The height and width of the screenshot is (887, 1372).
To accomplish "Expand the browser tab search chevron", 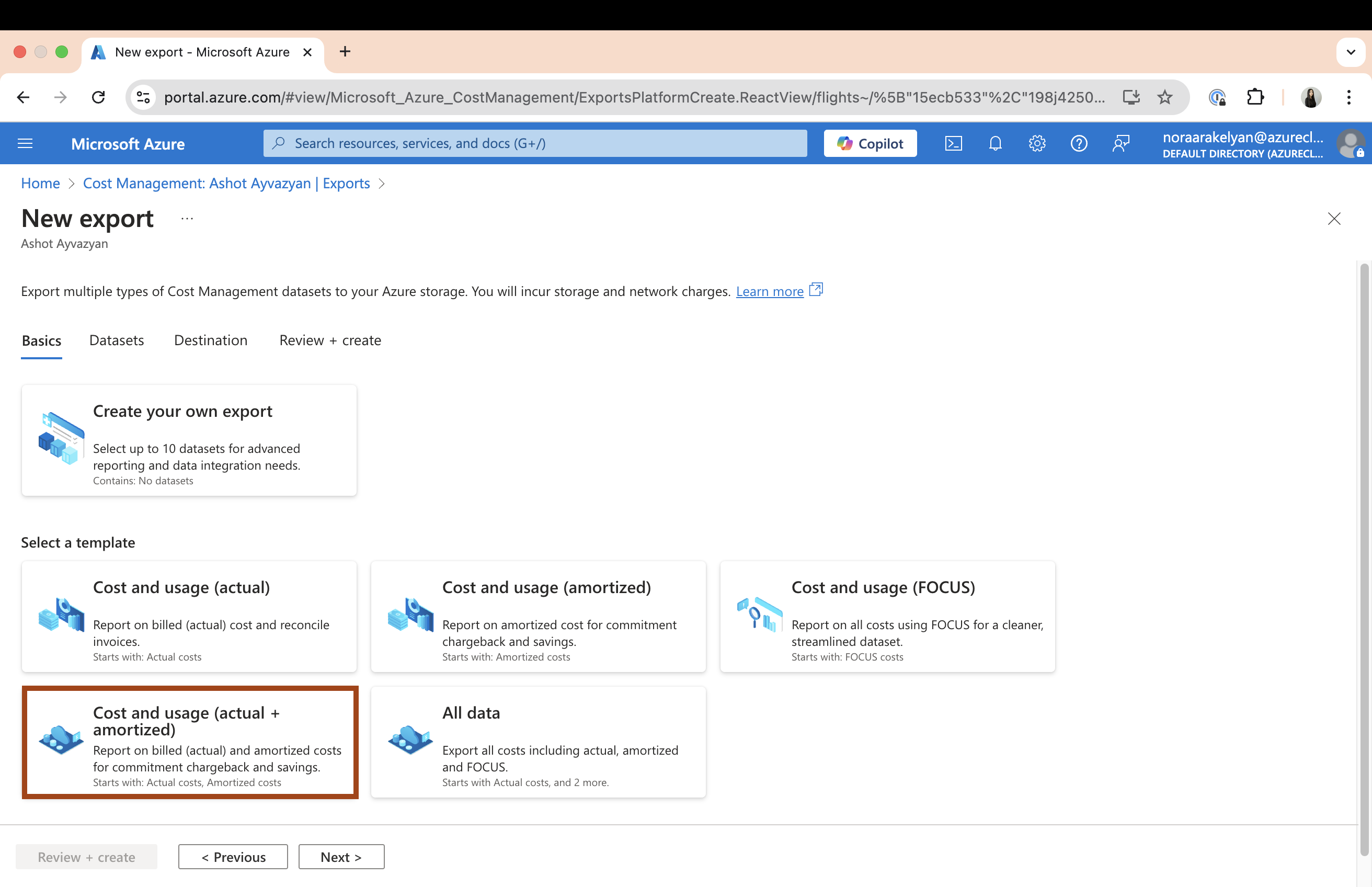I will 1351,52.
